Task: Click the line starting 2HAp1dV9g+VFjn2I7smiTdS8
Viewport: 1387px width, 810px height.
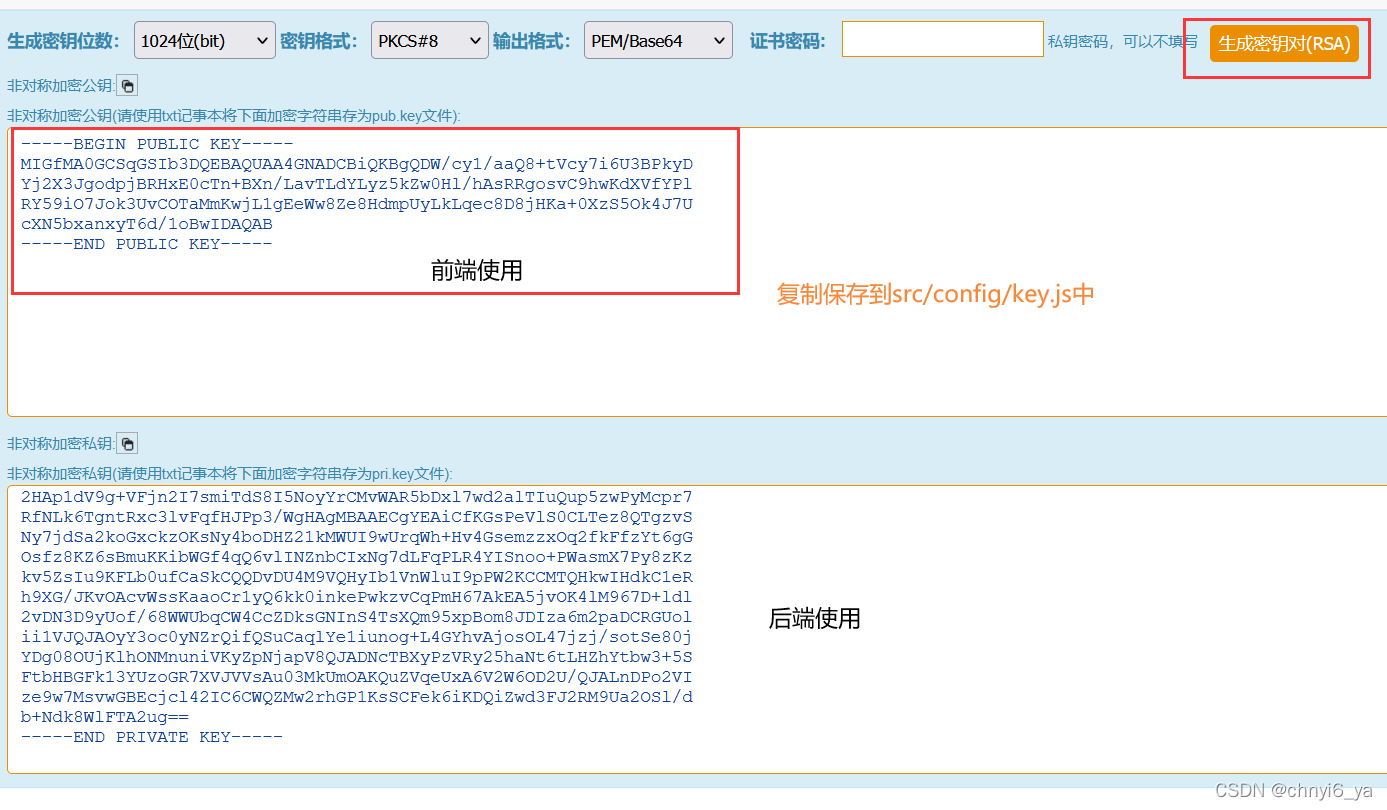Action: pyautogui.click(x=356, y=497)
